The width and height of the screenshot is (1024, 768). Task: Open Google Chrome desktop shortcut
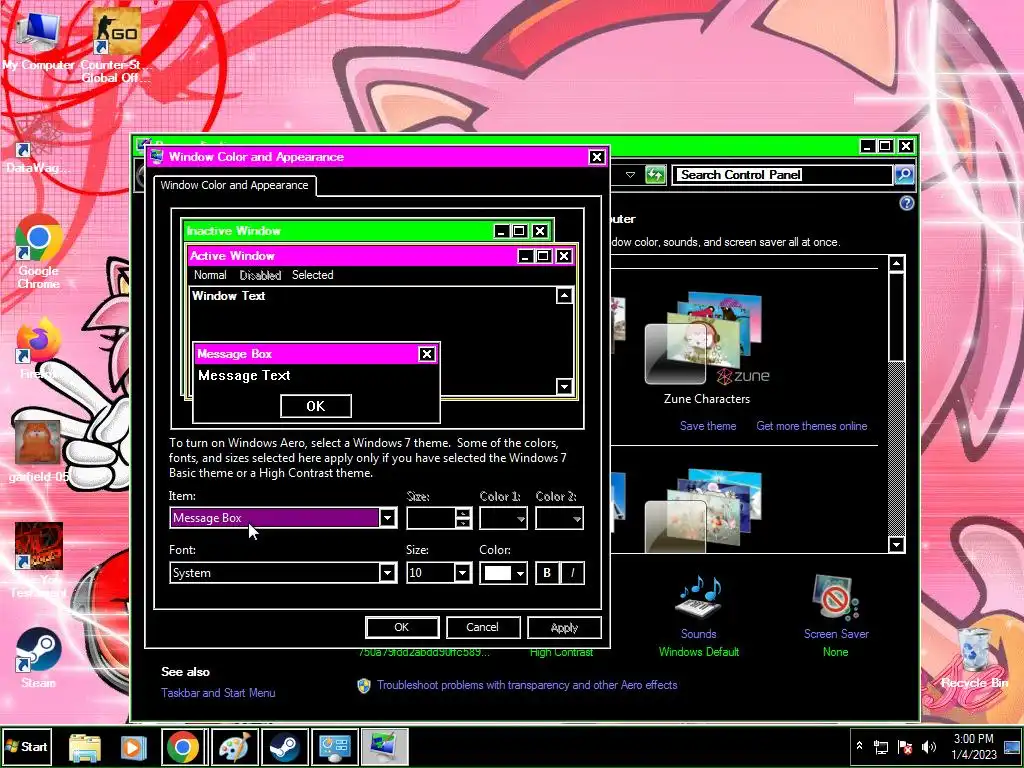[39, 251]
